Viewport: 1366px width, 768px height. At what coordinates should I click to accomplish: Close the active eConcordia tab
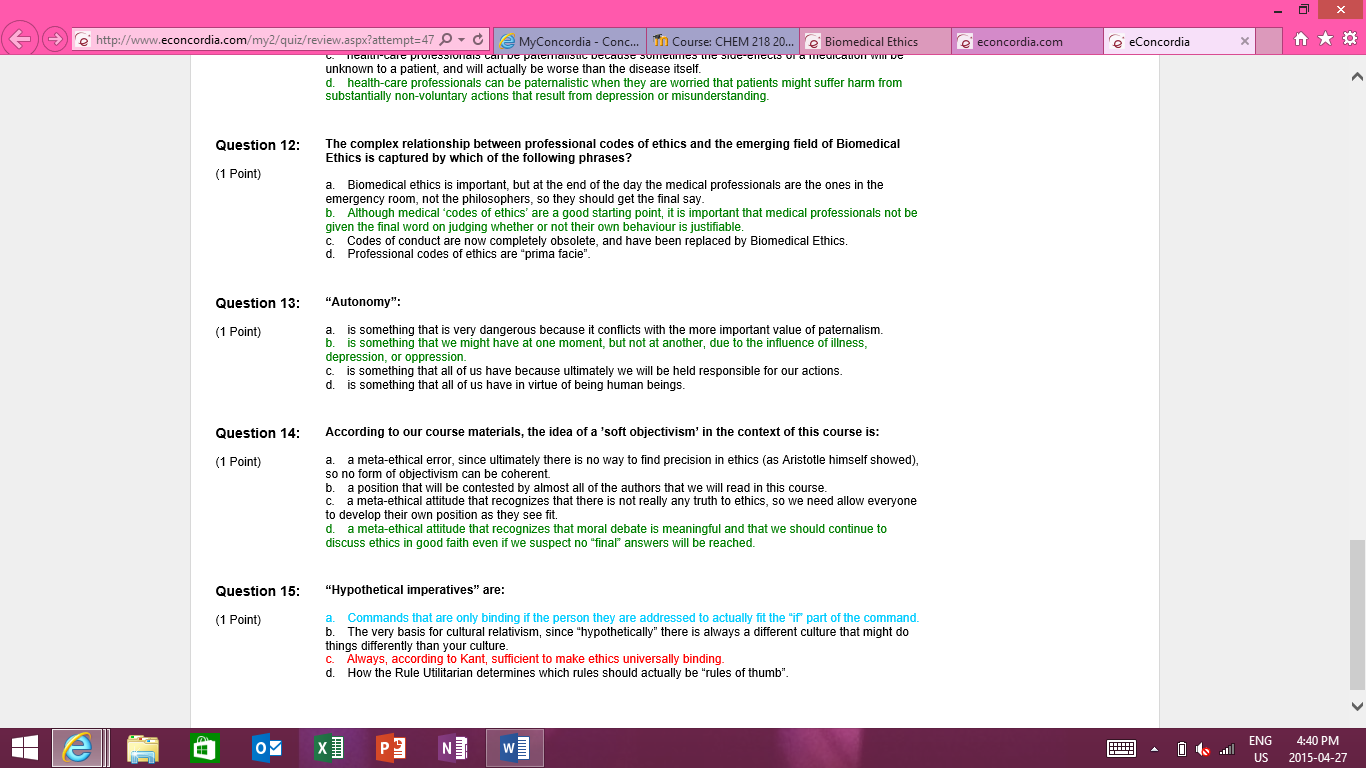click(1245, 41)
